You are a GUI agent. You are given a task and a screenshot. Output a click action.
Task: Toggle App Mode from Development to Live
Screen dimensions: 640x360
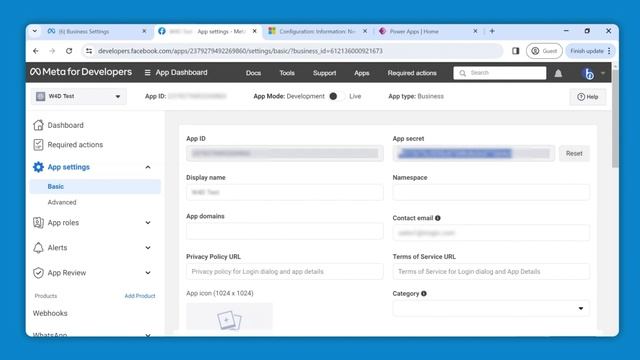pyautogui.click(x=338, y=96)
